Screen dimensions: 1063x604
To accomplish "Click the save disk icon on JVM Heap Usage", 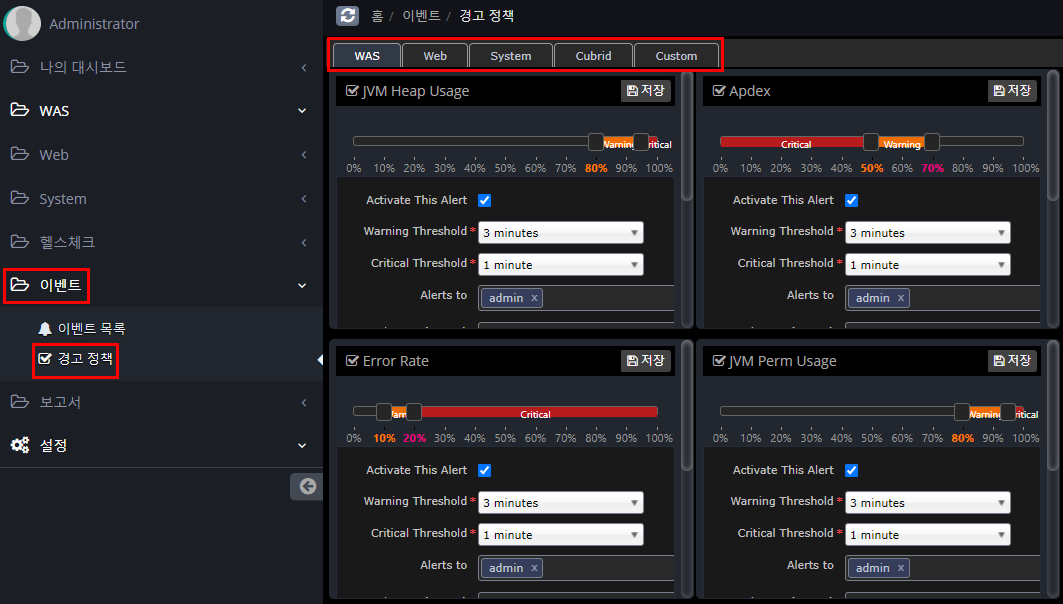I will (x=631, y=90).
